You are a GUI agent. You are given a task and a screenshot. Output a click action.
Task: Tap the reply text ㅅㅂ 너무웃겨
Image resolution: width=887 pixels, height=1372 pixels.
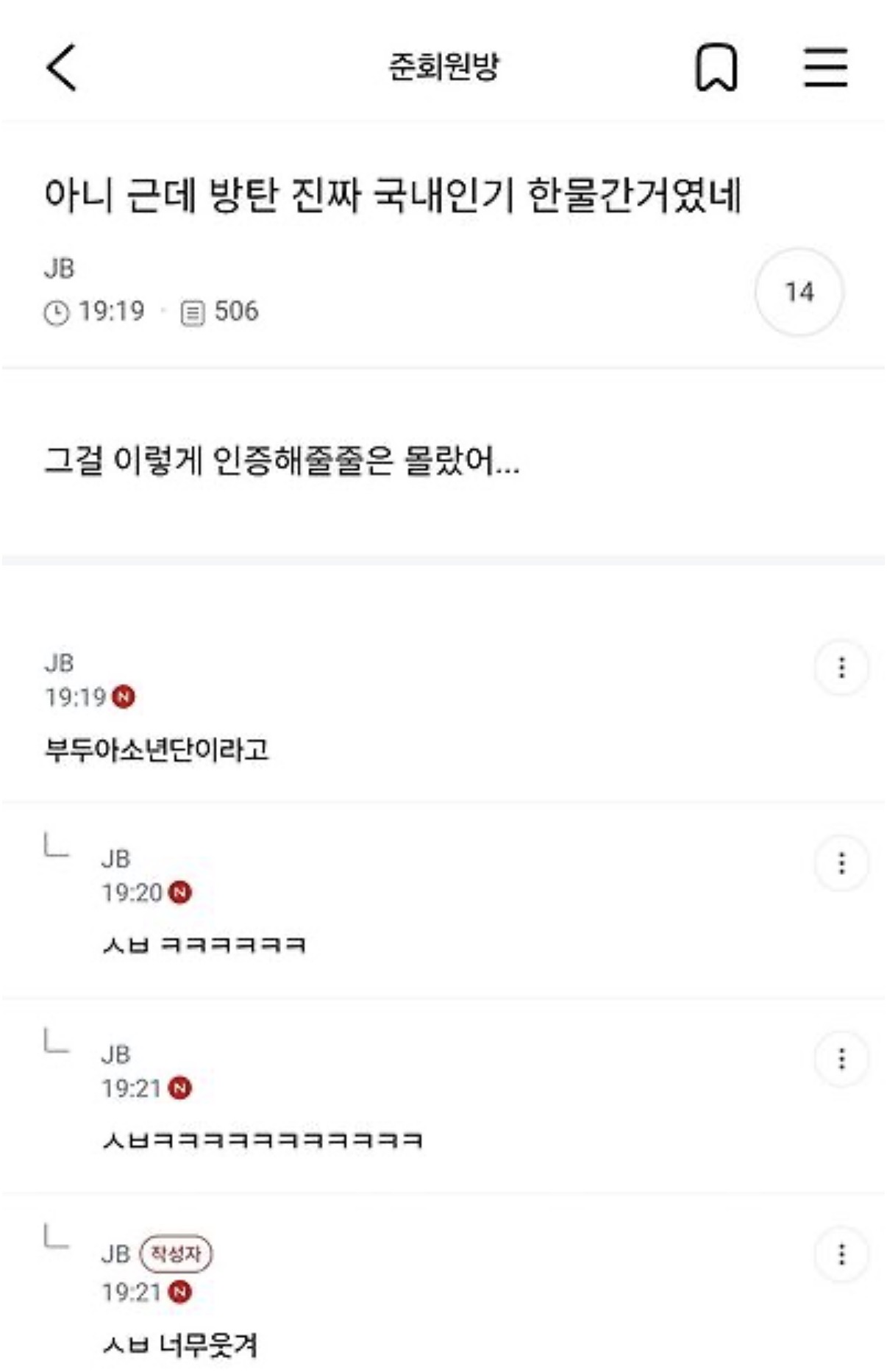pyautogui.click(x=180, y=1346)
